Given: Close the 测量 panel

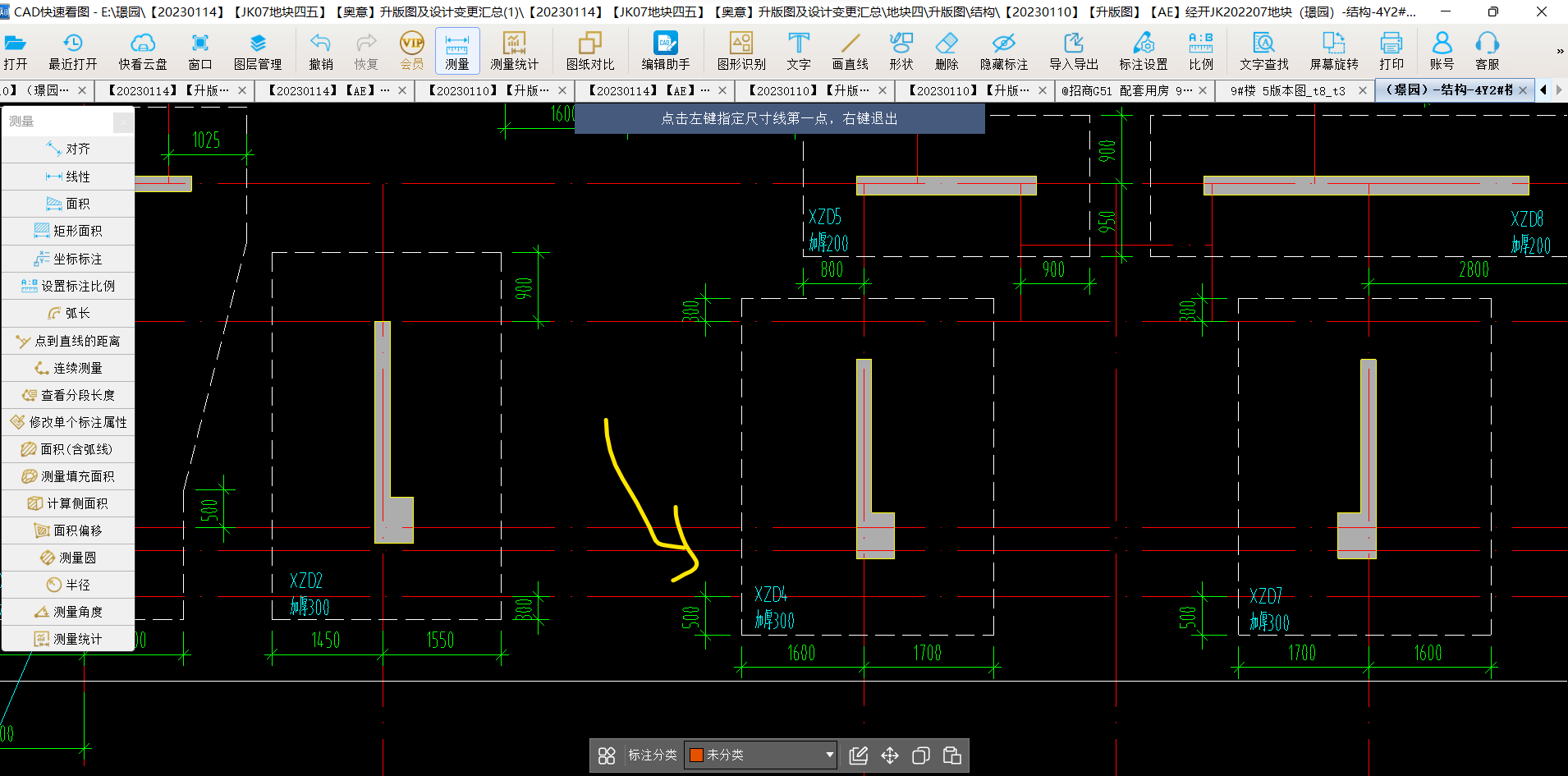Looking at the screenshot, I should 123,122.
